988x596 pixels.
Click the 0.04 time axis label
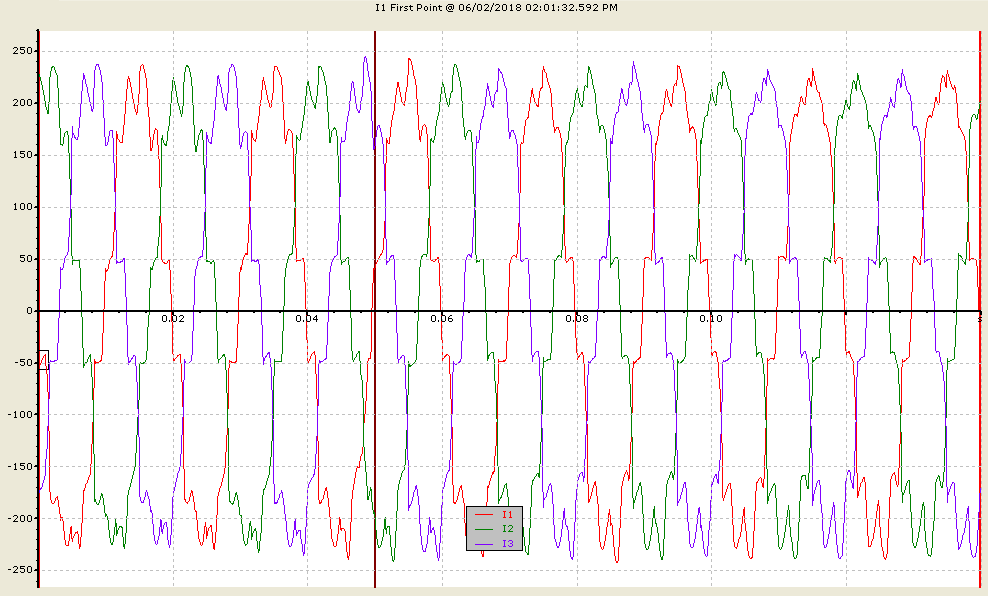307,319
